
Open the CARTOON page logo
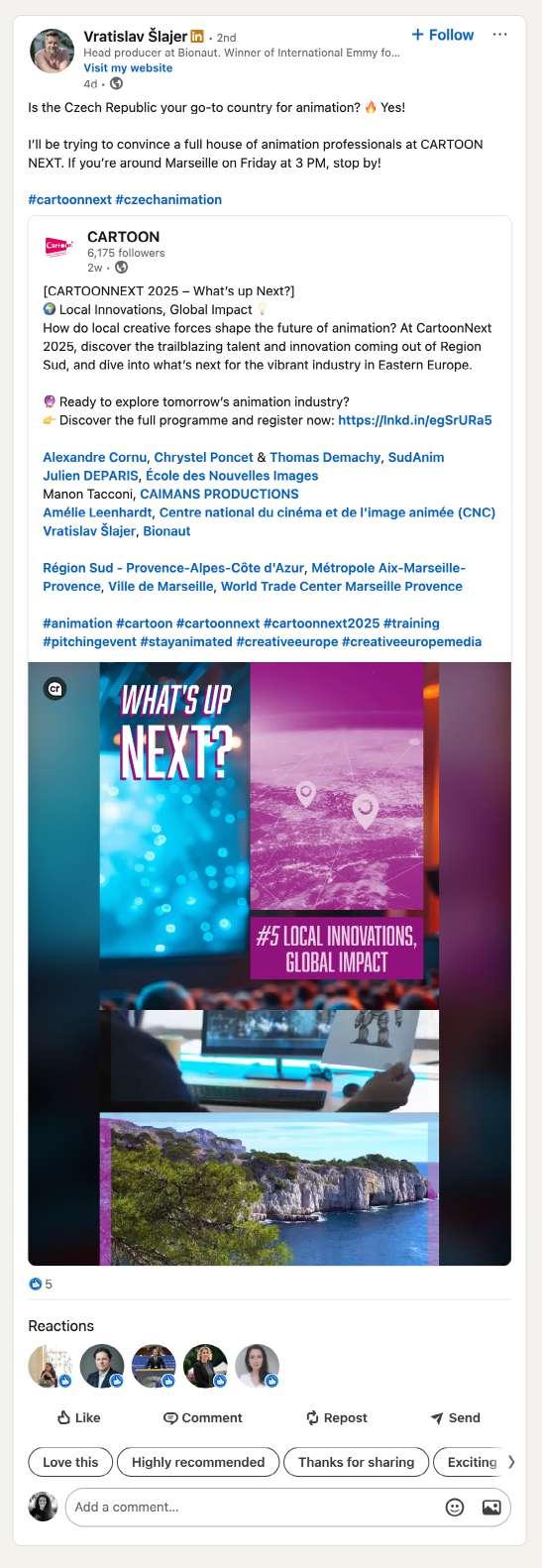59,247
